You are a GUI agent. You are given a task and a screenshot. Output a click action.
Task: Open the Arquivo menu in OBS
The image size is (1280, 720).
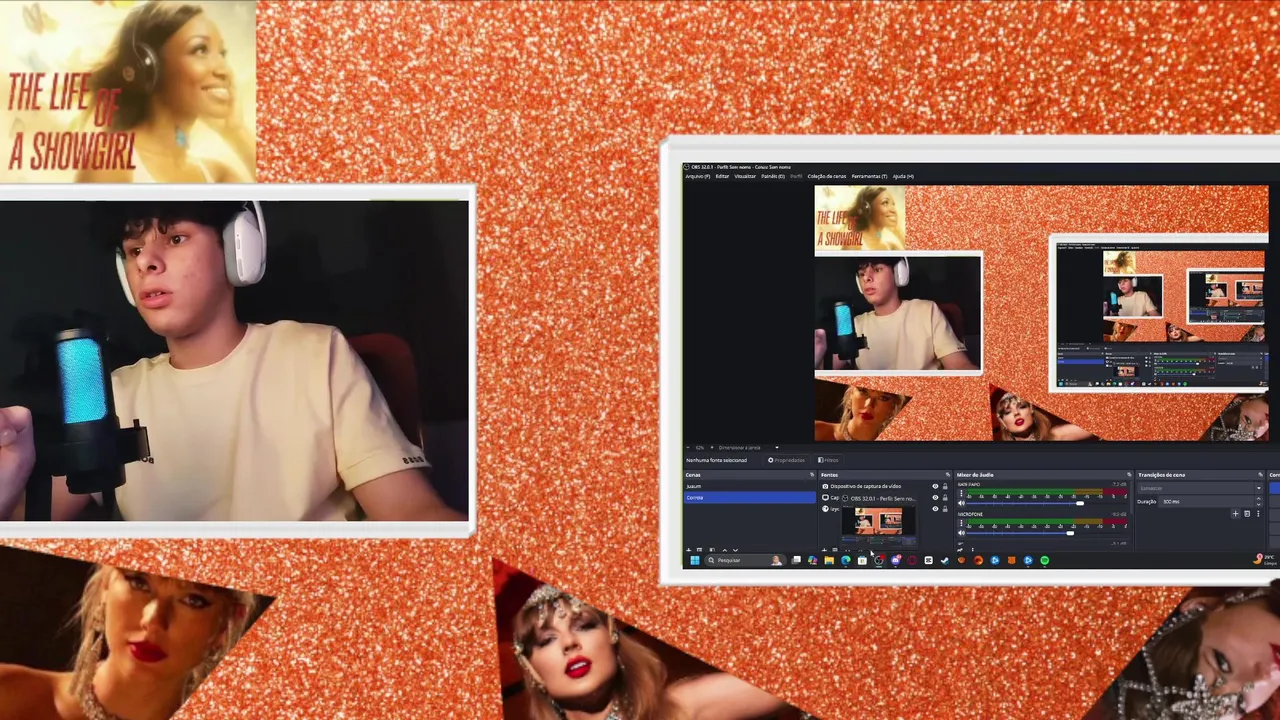pos(698,176)
